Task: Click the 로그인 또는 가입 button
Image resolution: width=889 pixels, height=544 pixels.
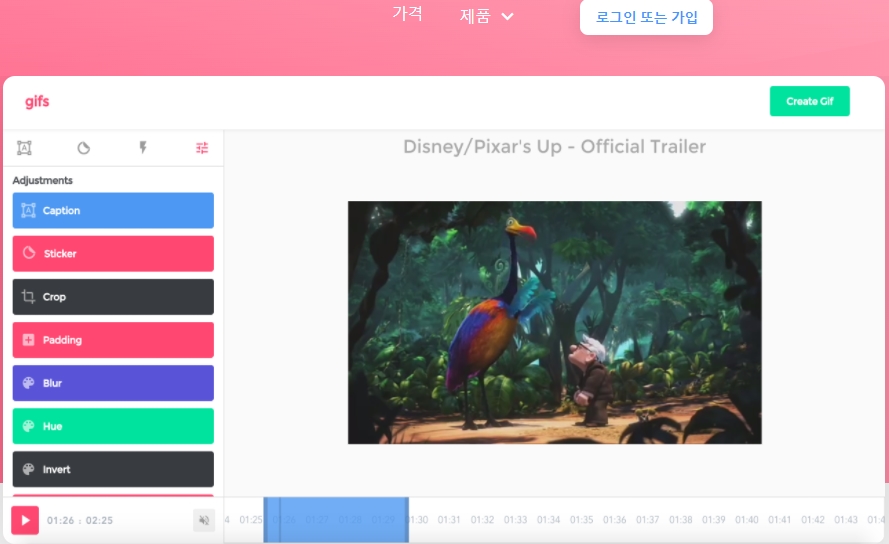Action: point(646,17)
